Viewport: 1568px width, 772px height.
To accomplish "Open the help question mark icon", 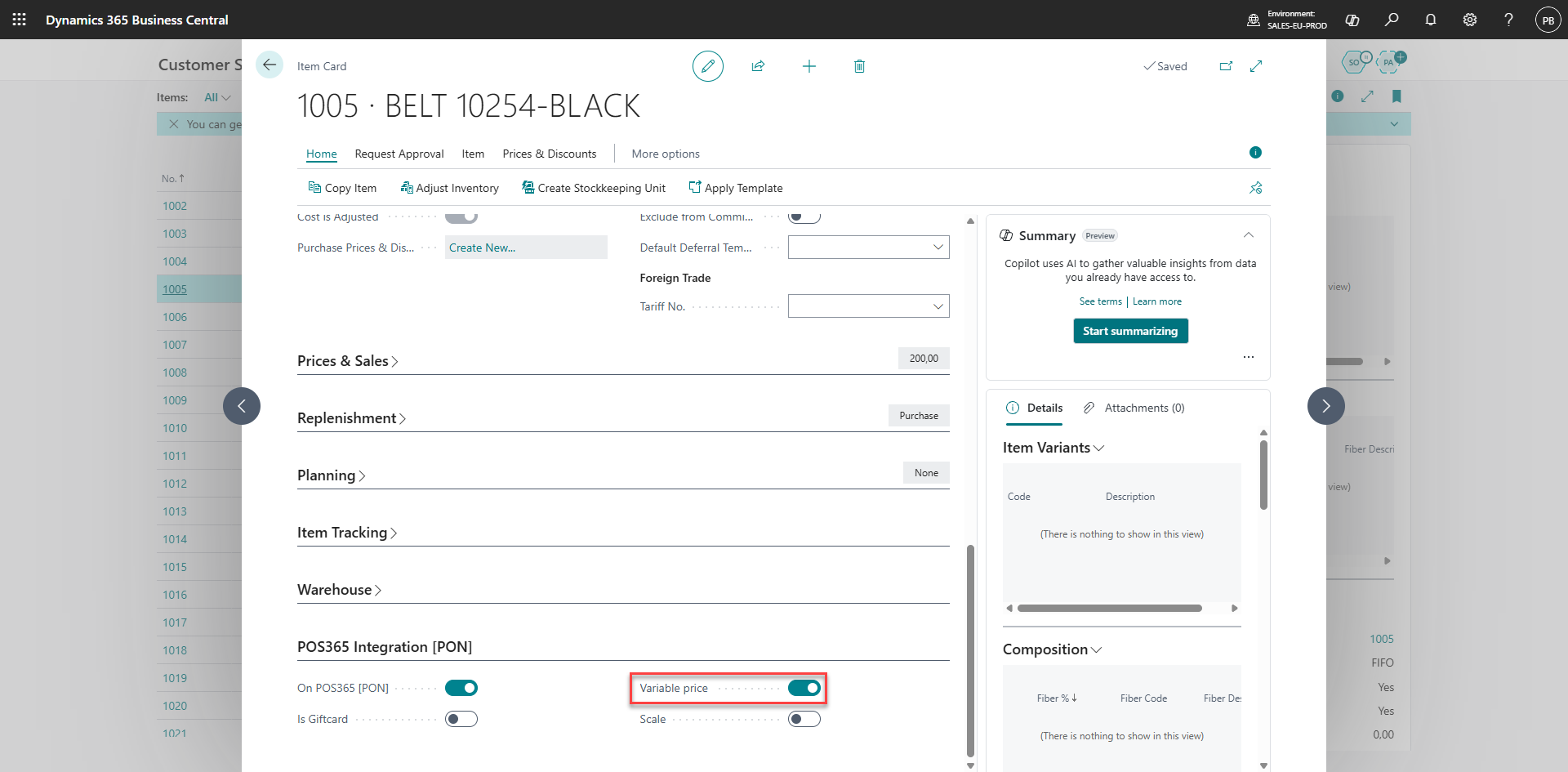I will pos(1508,20).
